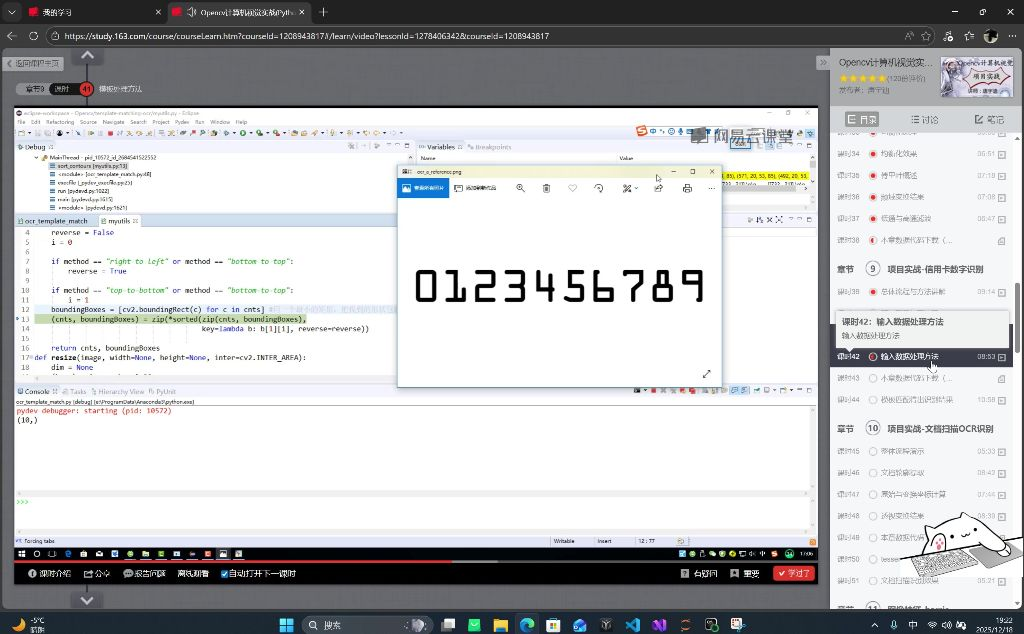
Task: Close the Opencv course browser tab
Action: click(302, 12)
